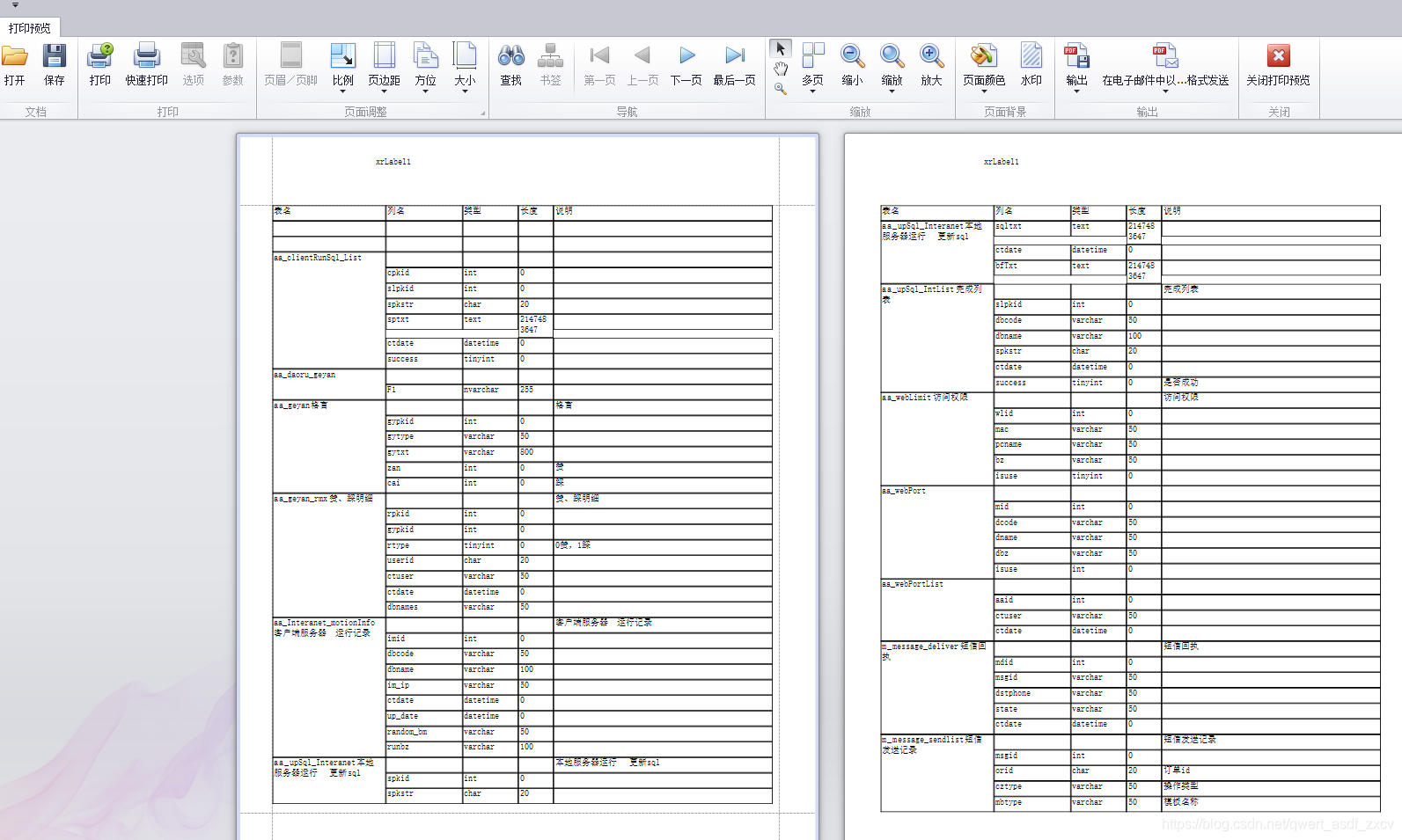
Task: Click the pcname column cell
Action: (1031, 445)
